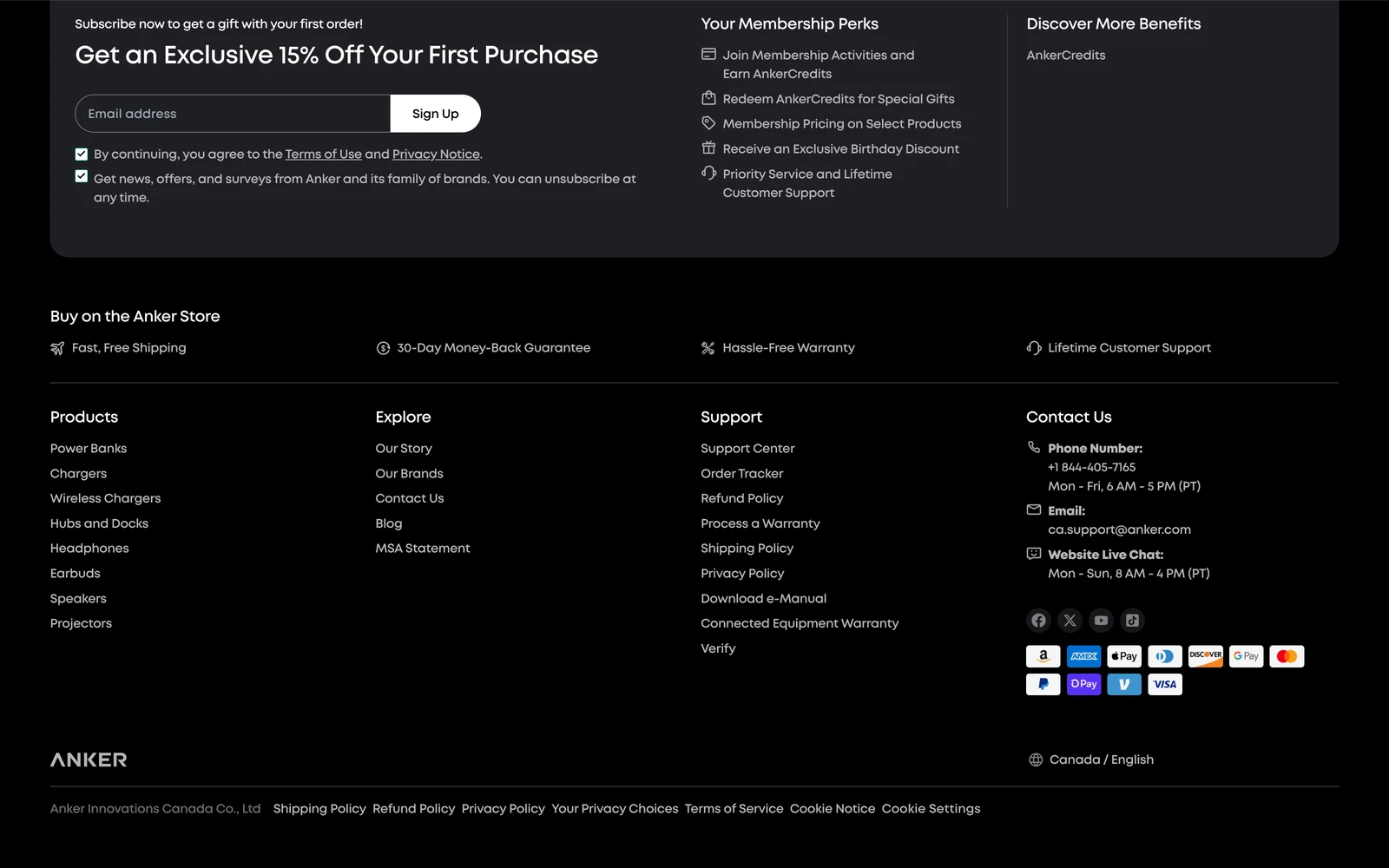Open Anker's TikTok icon

pos(1132,621)
